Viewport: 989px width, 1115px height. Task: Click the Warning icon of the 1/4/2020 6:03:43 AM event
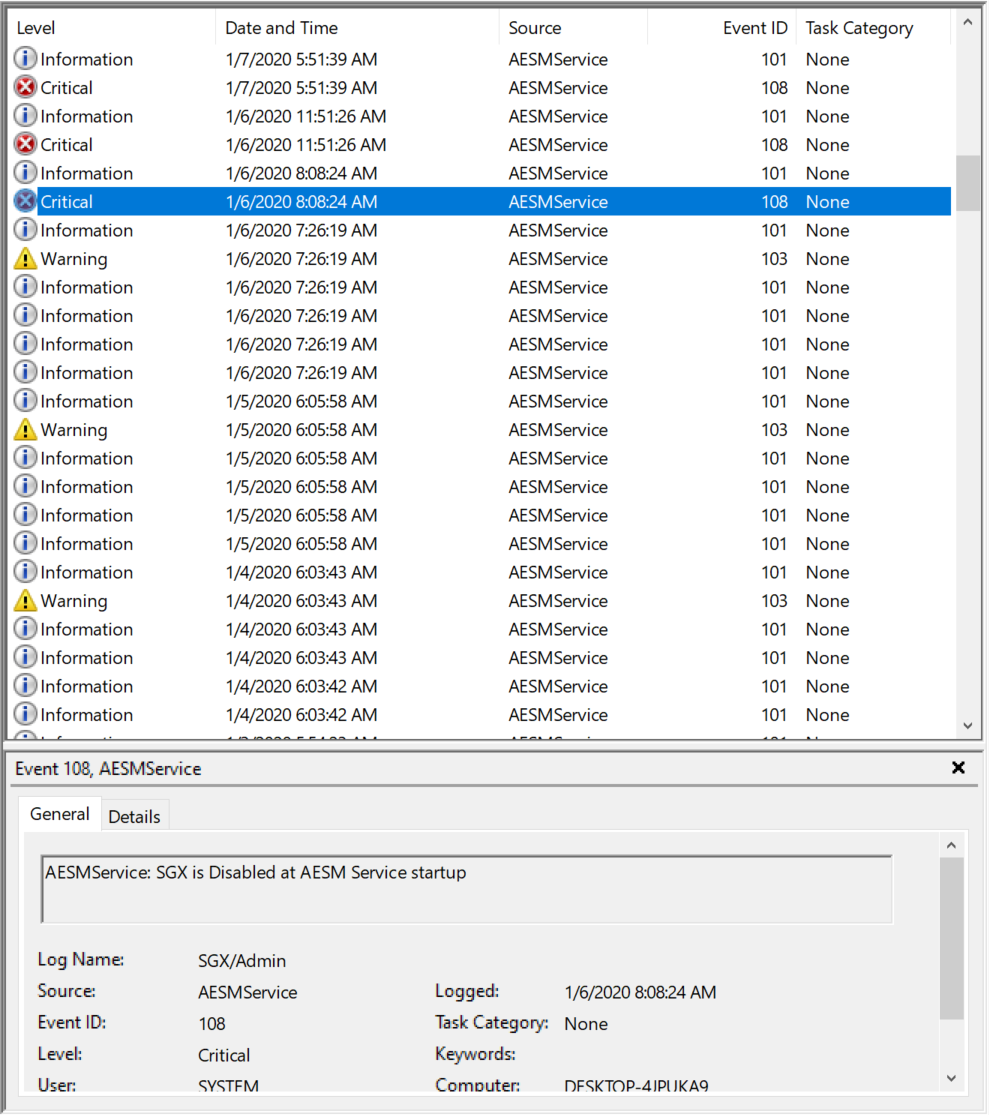(x=25, y=600)
